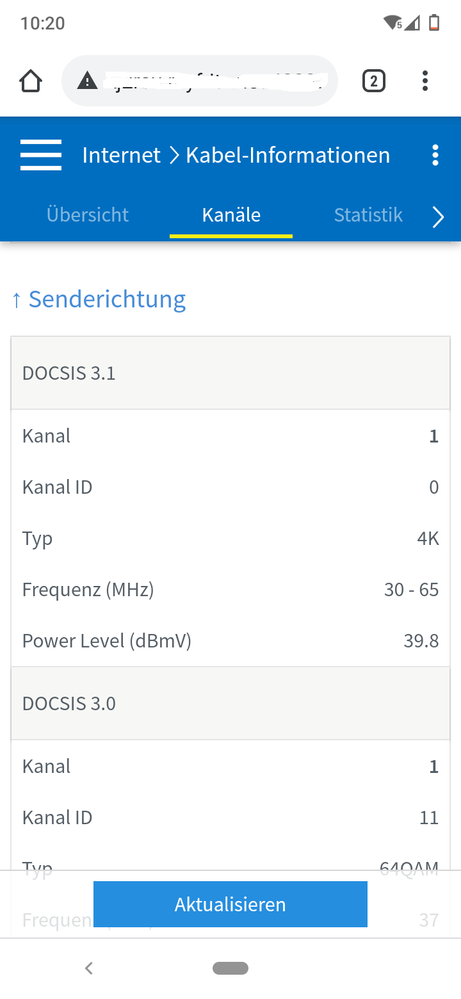Tap the URL address bar field

(x=199, y=81)
